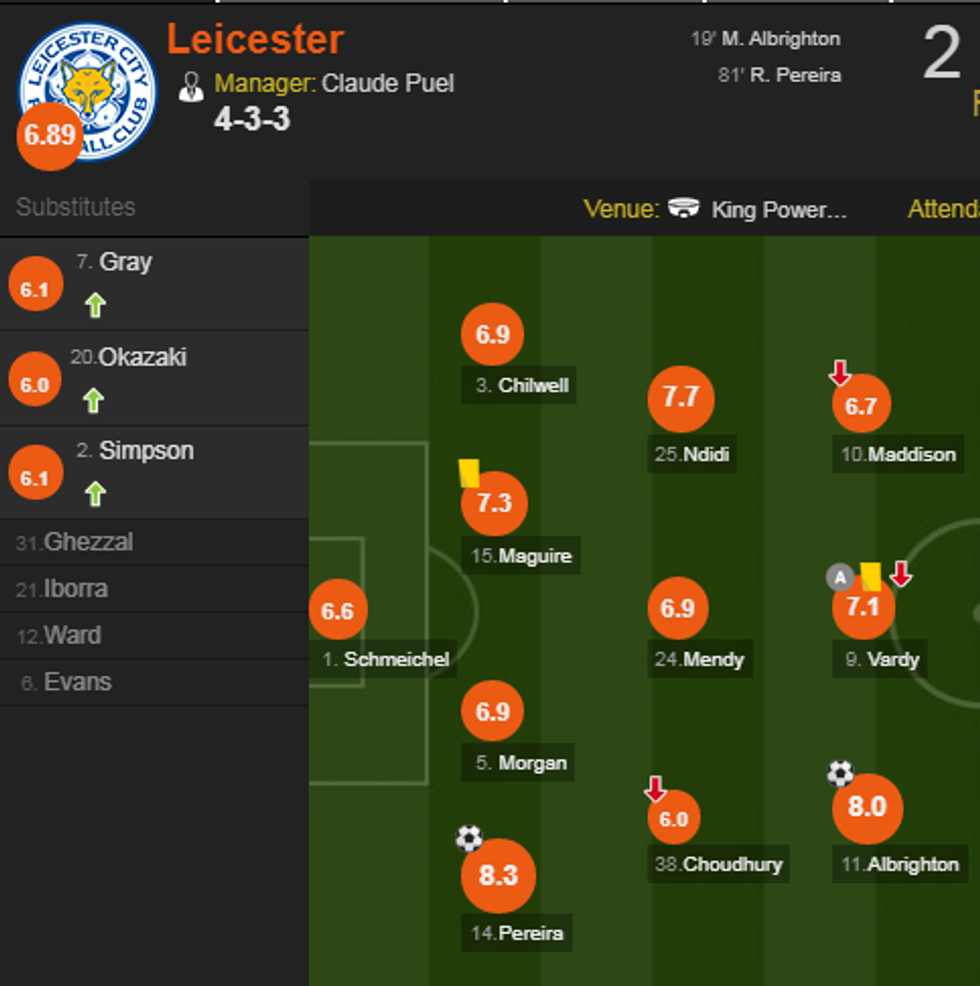Expand the truncated Attendance information
Viewport: 980px width, 986px height.
click(x=943, y=210)
